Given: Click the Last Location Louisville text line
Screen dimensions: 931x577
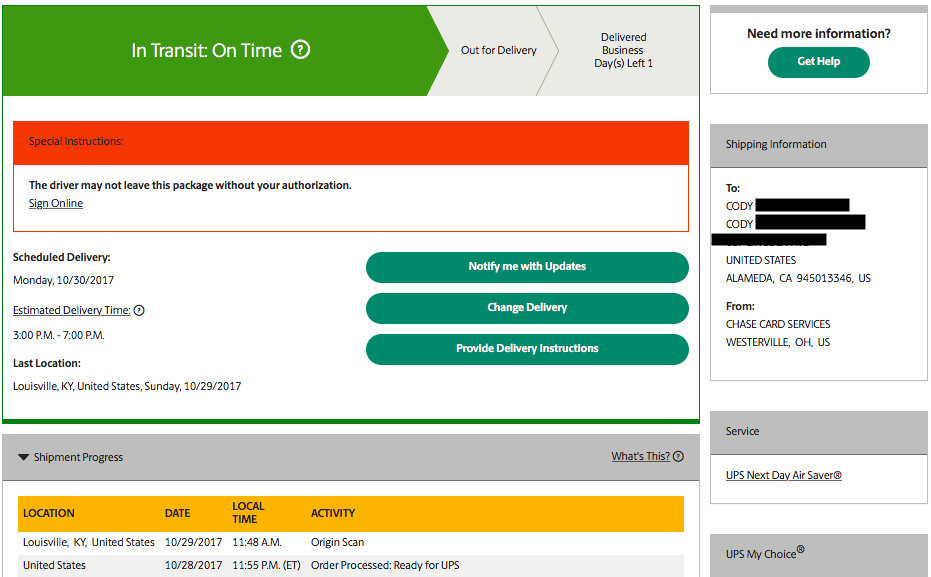Looking at the screenshot, I should click(x=127, y=386).
